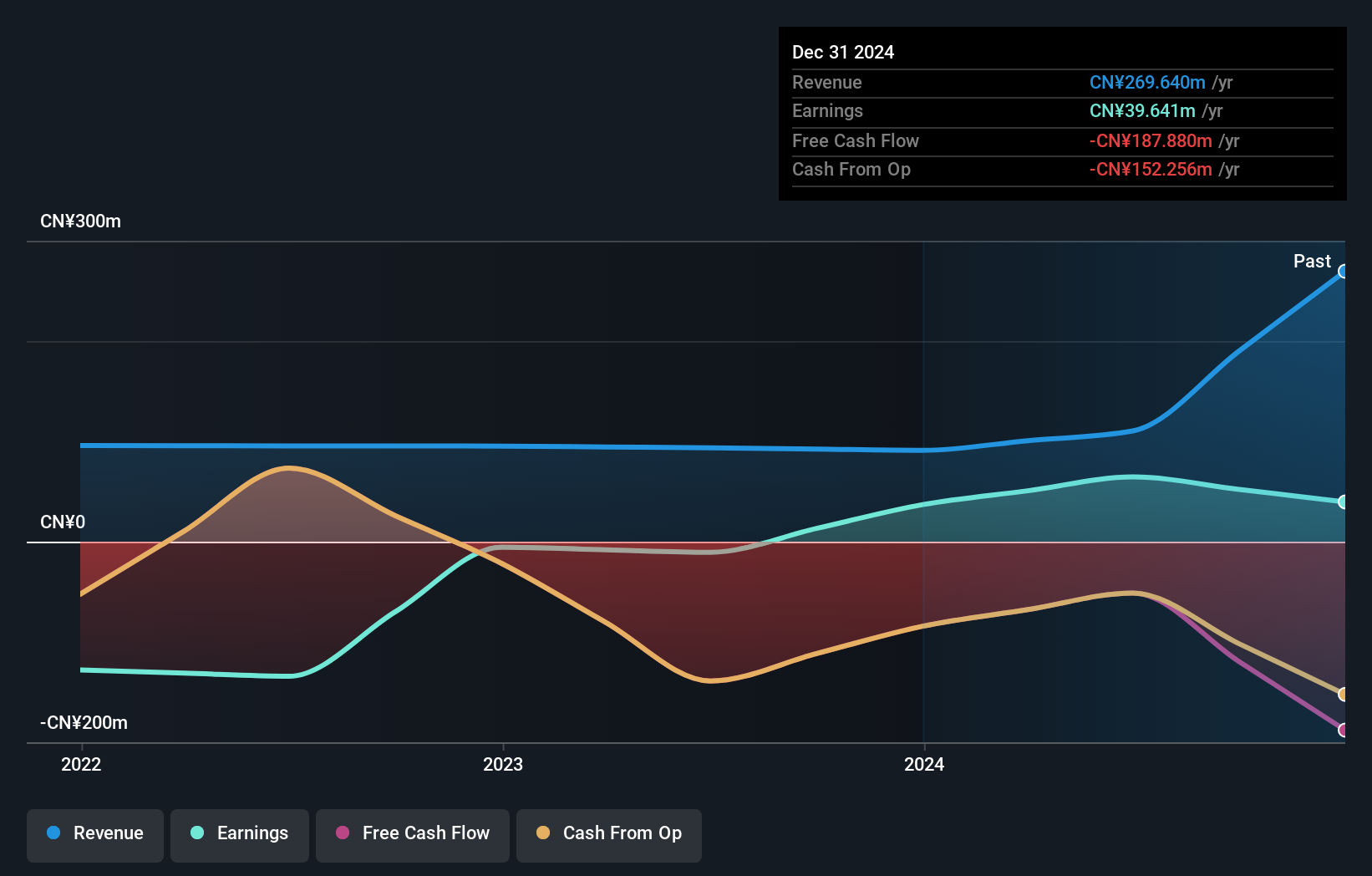
Task: Click the teal Earnings endpoint marker
Action: [x=1344, y=502]
